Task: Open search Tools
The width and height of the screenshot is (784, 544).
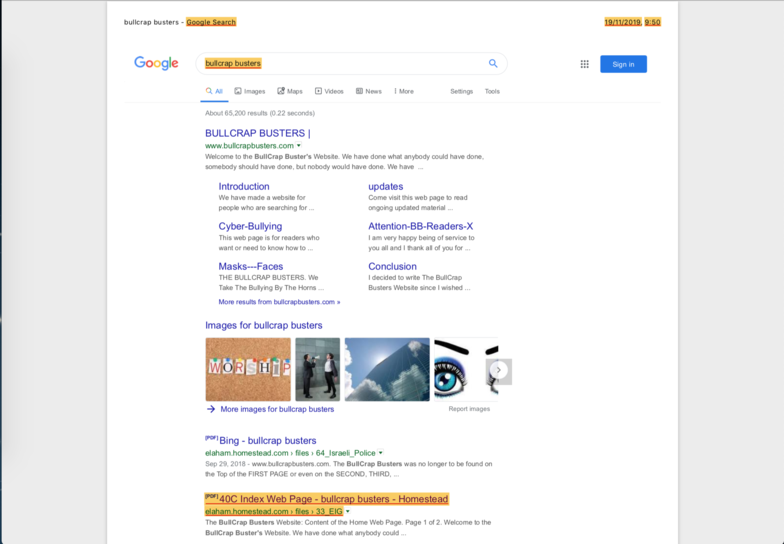Action: (492, 92)
